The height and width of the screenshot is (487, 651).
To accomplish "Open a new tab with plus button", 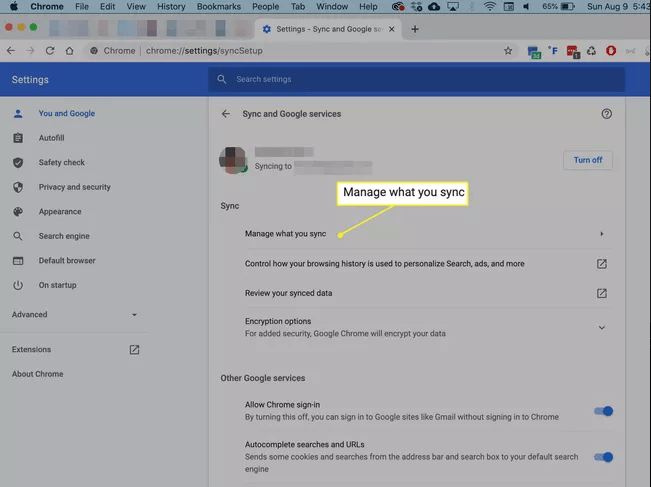I will tap(414, 29).
